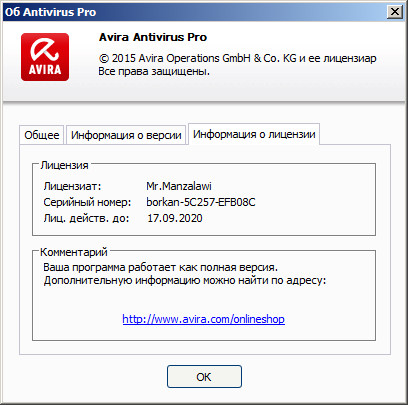Confirm the dialog with the OK button

204,377
